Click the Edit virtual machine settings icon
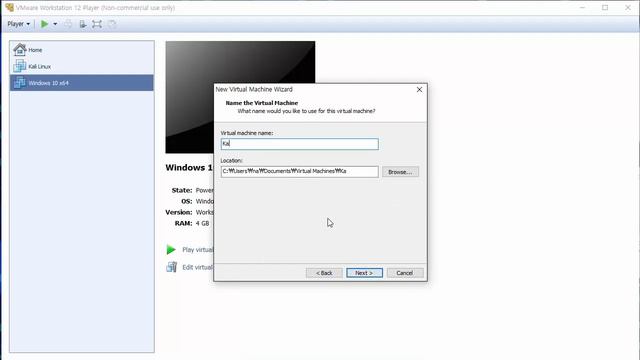The width and height of the screenshot is (640, 360). click(x=171, y=267)
